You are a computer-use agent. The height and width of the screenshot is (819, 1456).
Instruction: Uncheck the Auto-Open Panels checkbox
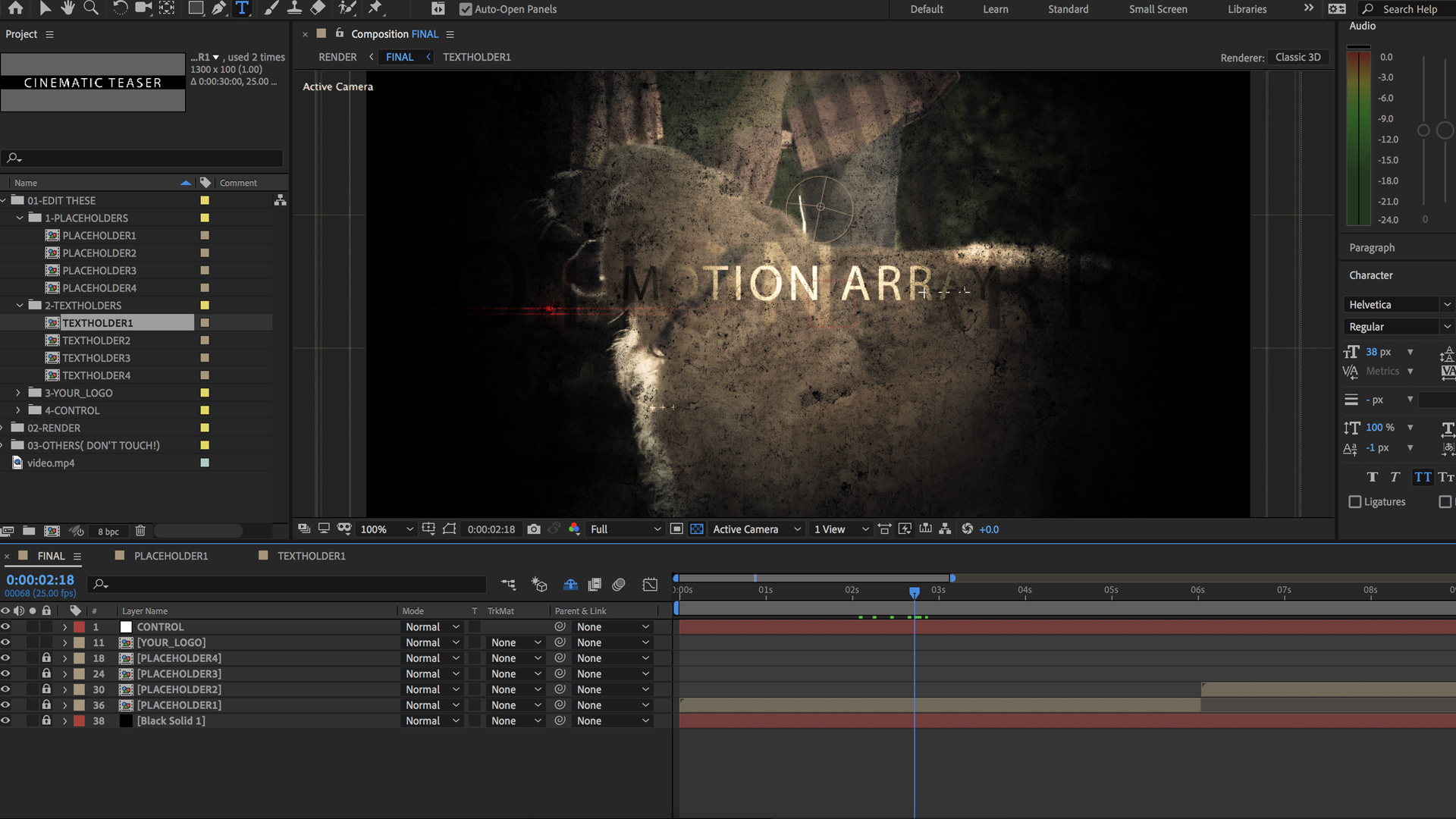point(465,9)
